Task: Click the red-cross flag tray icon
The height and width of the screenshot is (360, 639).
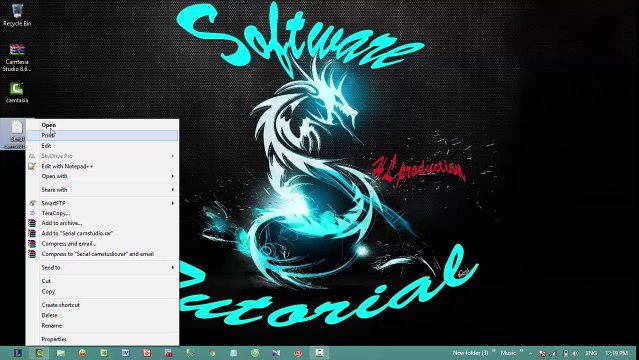Action: point(542,353)
